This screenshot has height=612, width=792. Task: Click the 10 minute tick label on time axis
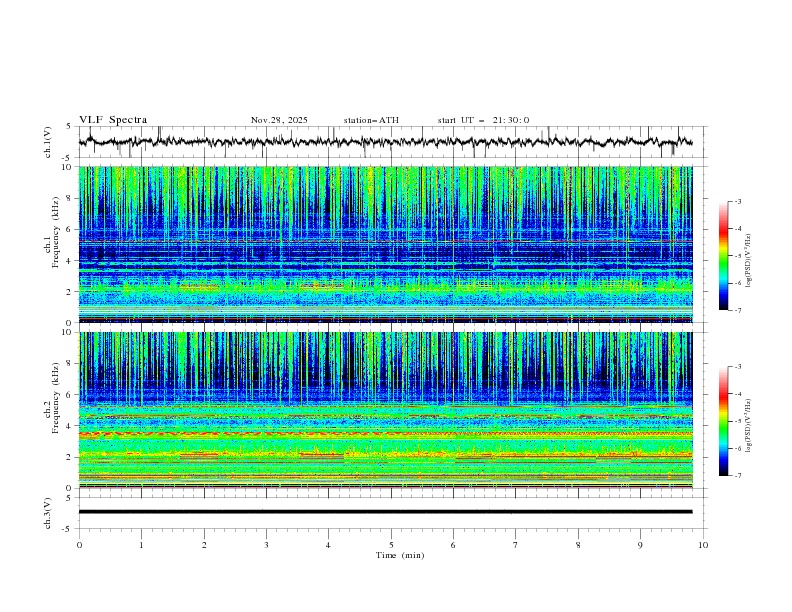tap(703, 544)
